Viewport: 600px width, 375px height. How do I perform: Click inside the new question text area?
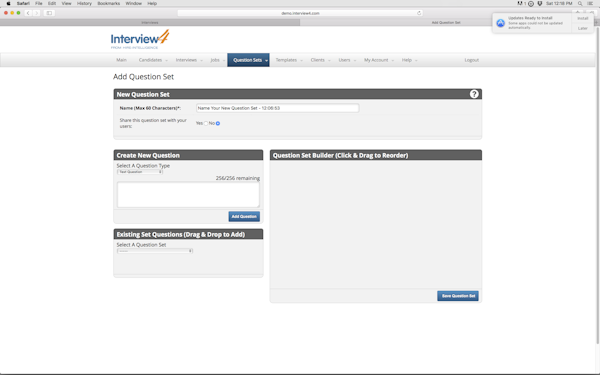pos(188,195)
